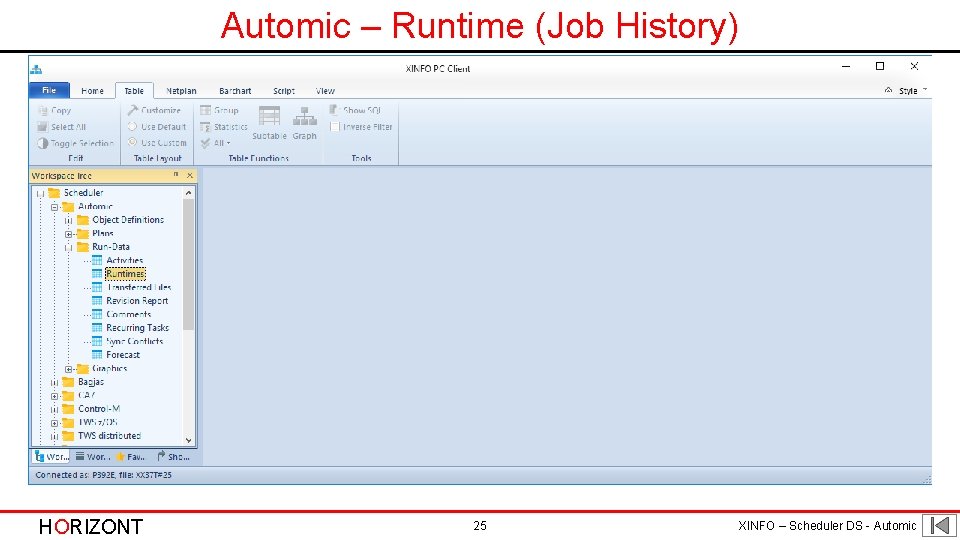Image resolution: width=960 pixels, height=540 pixels.
Task: Select the Forecast table item
Action: coord(123,354)
